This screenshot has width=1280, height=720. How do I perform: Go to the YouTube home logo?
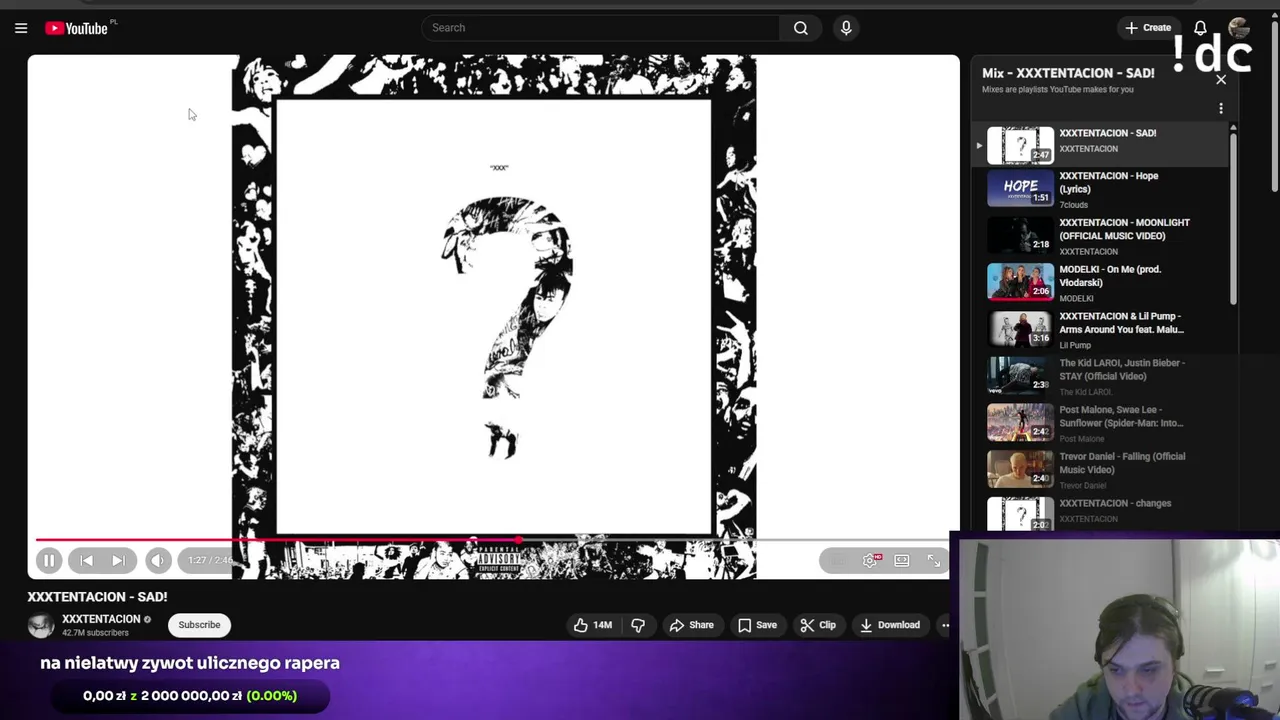coord(77,28)
